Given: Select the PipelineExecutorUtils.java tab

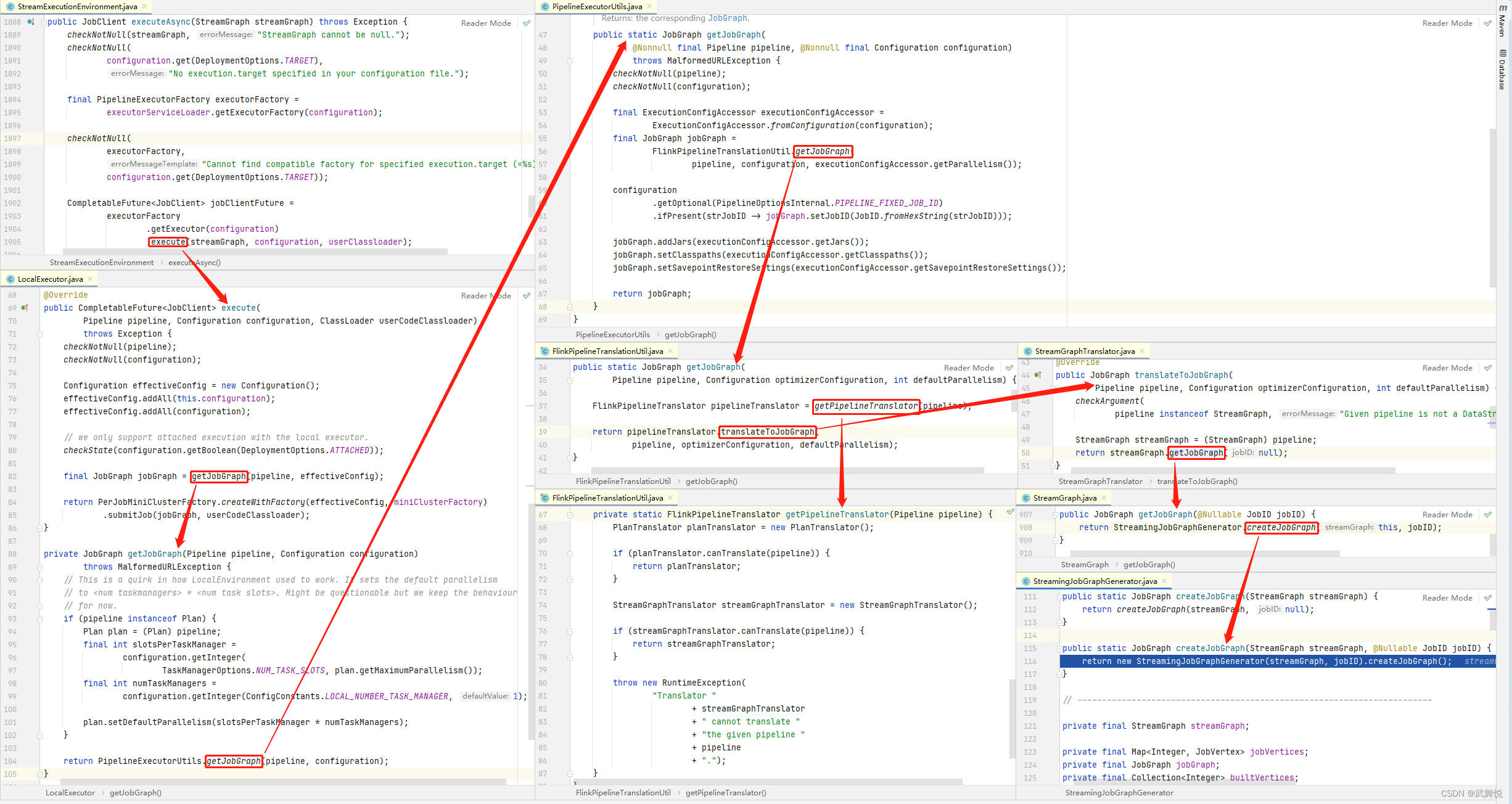Looking at the screenshot, I should click(596, 6).
